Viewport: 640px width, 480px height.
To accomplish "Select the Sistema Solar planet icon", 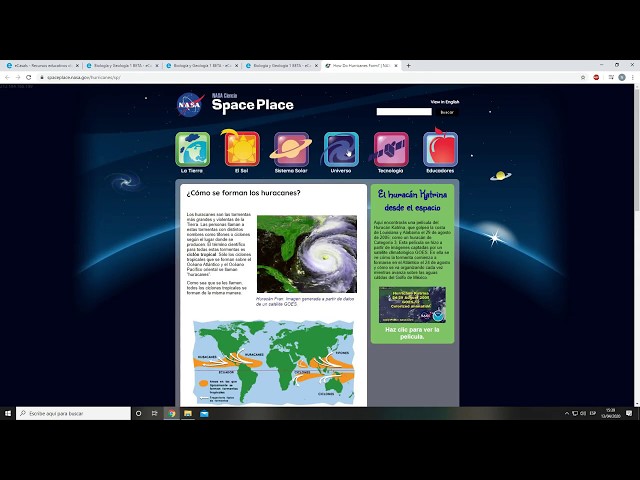I will pyautogui.click(x=291, y=149).
